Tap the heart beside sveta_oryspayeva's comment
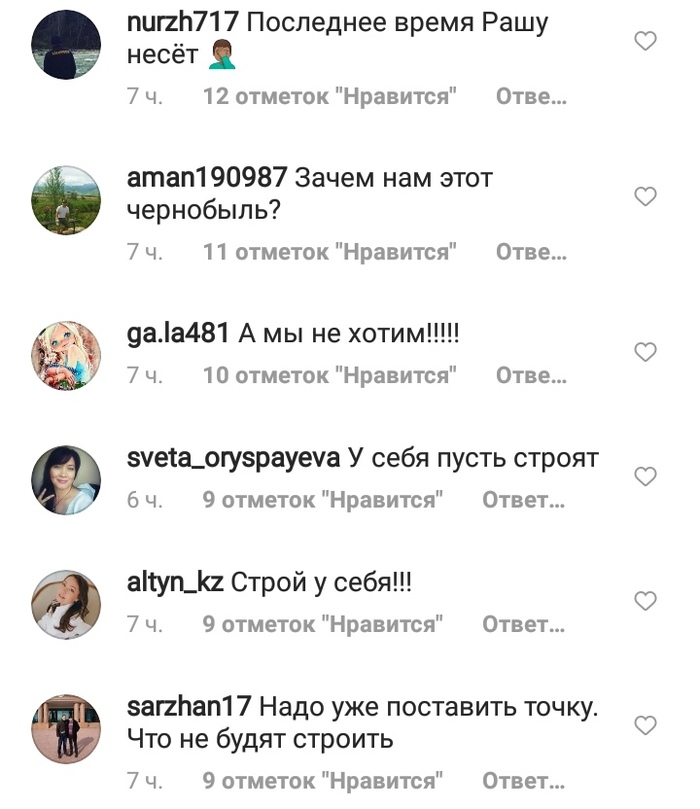Screen dimensions: 700x809 [x=645, y=476]
